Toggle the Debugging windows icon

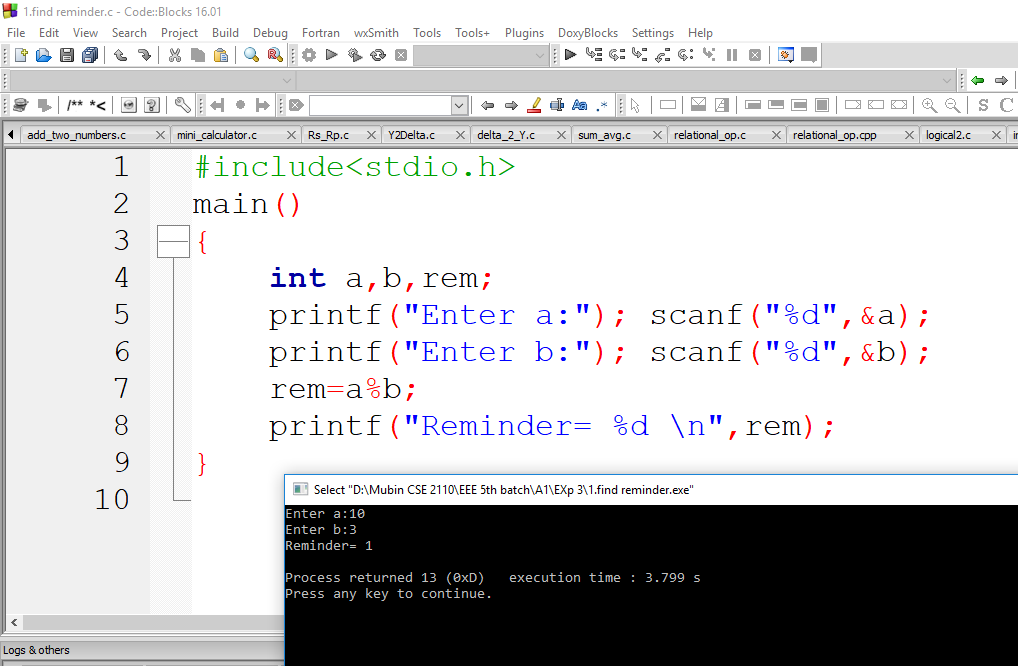tap(788, 55)
